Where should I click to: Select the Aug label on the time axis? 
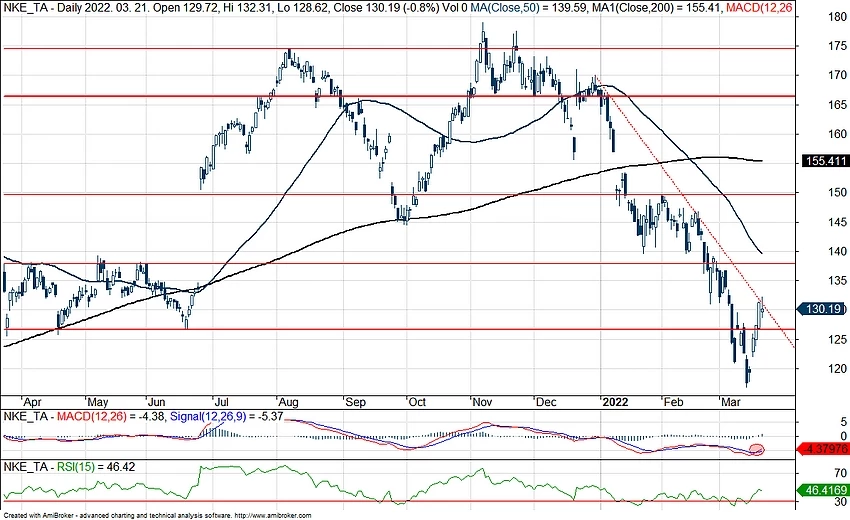click(288, 402)
